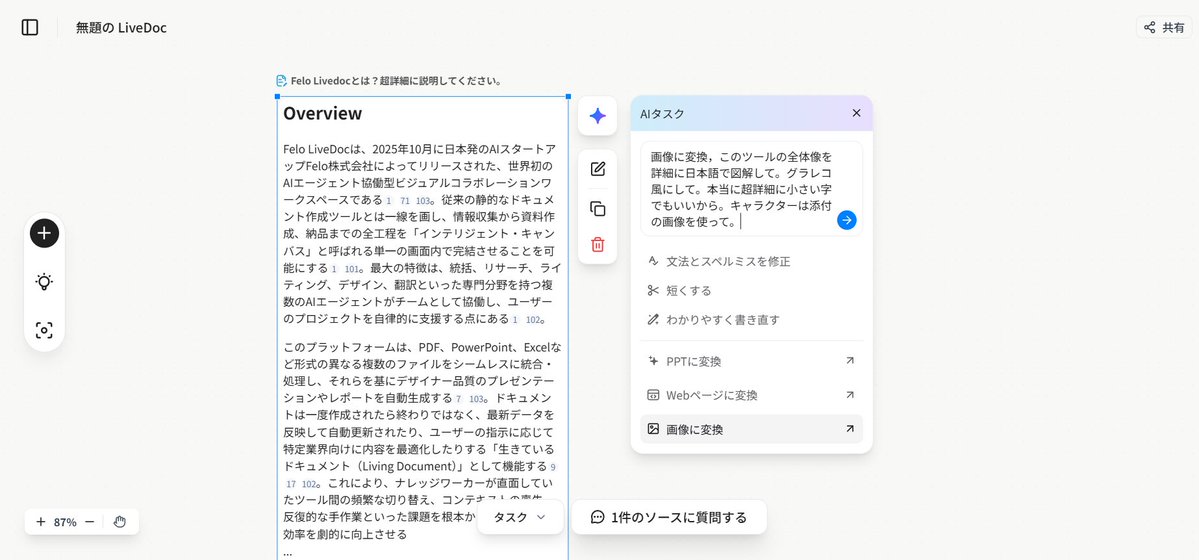Select the Overview heading
This screenshot has width=1199, height=560.
323,113
